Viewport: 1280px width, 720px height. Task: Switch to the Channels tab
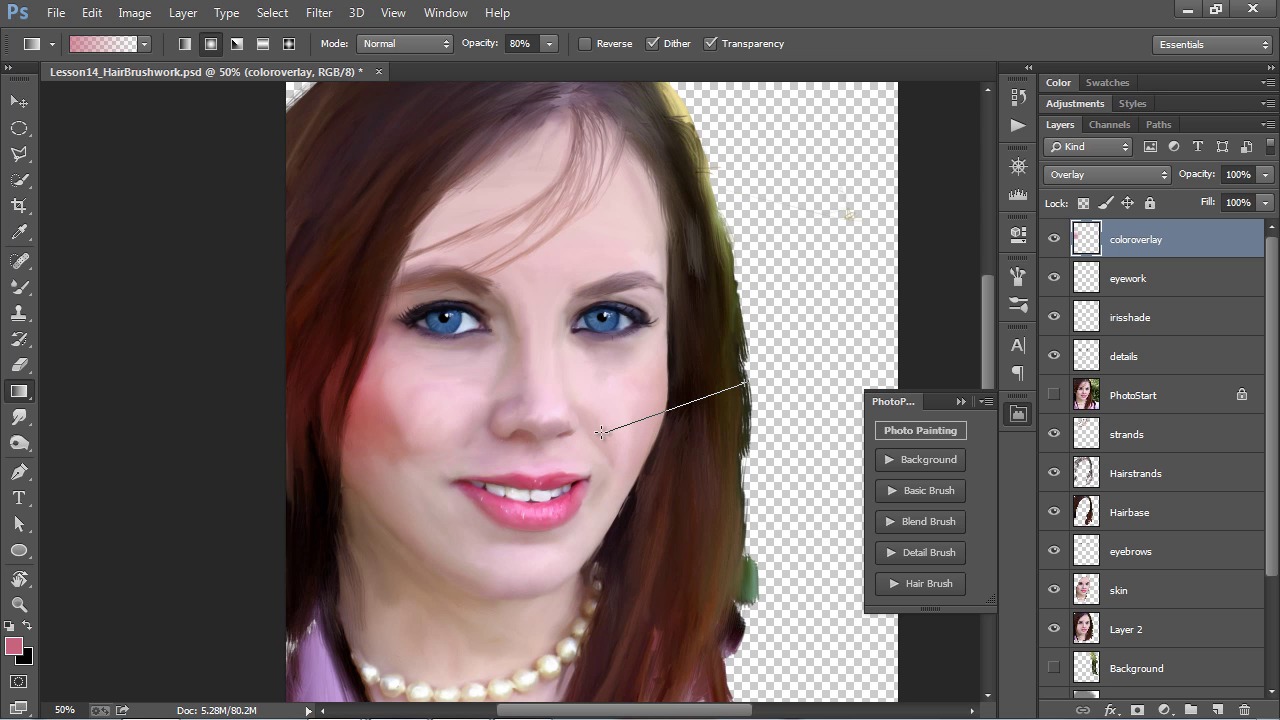coord(1109,125)
